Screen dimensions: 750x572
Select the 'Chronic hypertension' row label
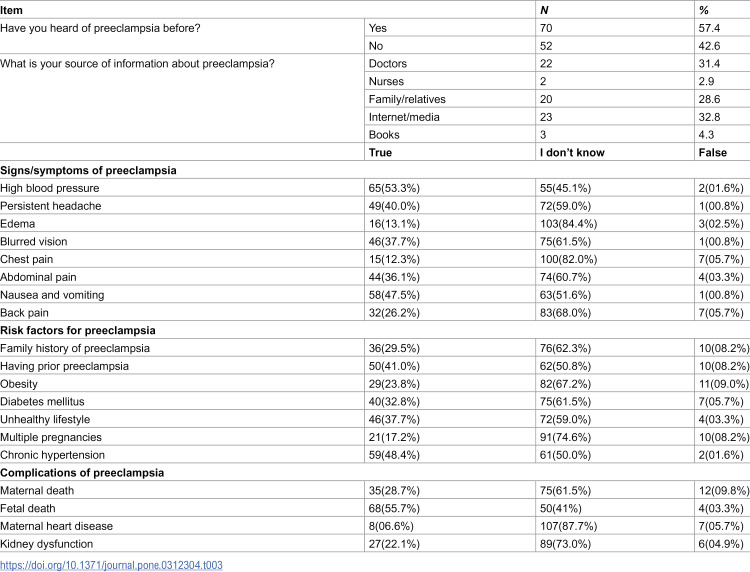click(x=53, y=455)
